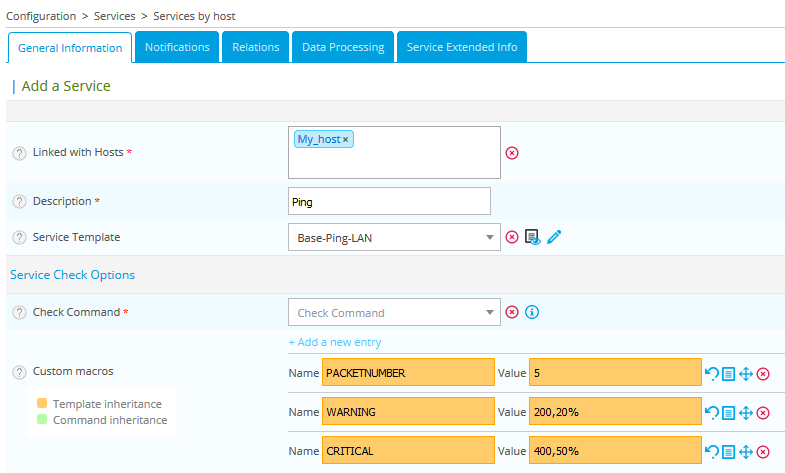
Task: Show help for Description field
Action: (19, 201)
